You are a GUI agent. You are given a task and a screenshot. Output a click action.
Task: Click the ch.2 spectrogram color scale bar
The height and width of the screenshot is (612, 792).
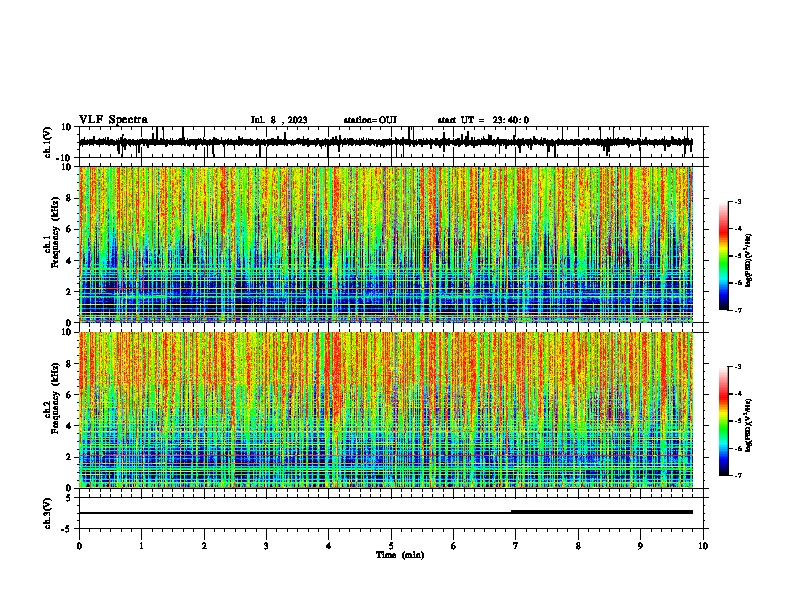(723, 421)
